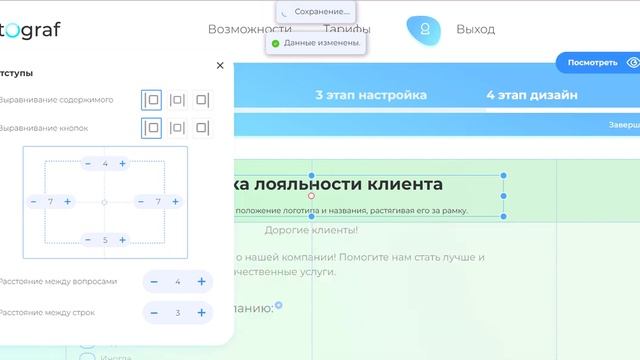Click the padding diagram center point
Image resolution: width=640 pixels, height=360 pixels.
click(x=104, y=202)
